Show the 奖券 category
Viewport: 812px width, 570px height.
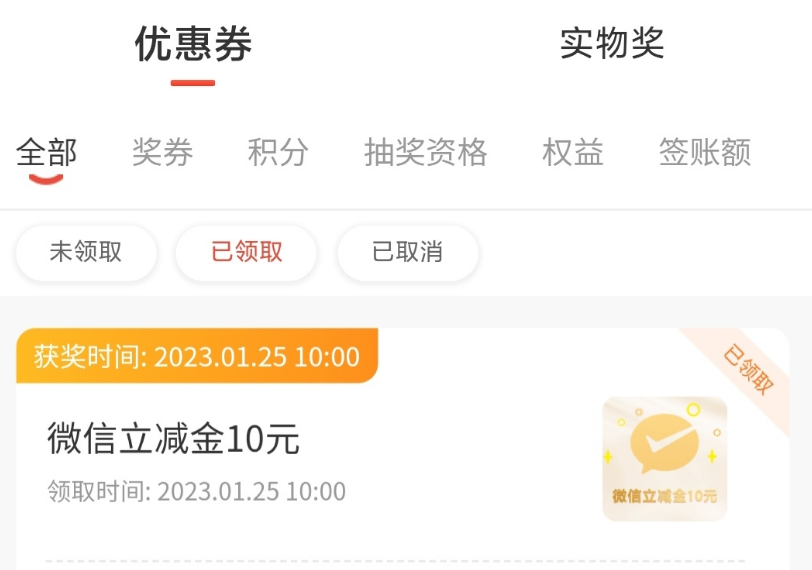(x=163, y=152)
